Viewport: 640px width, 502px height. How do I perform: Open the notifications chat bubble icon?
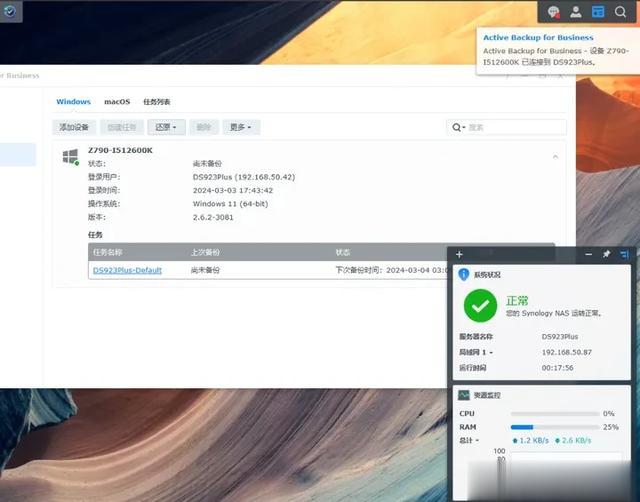553,12
